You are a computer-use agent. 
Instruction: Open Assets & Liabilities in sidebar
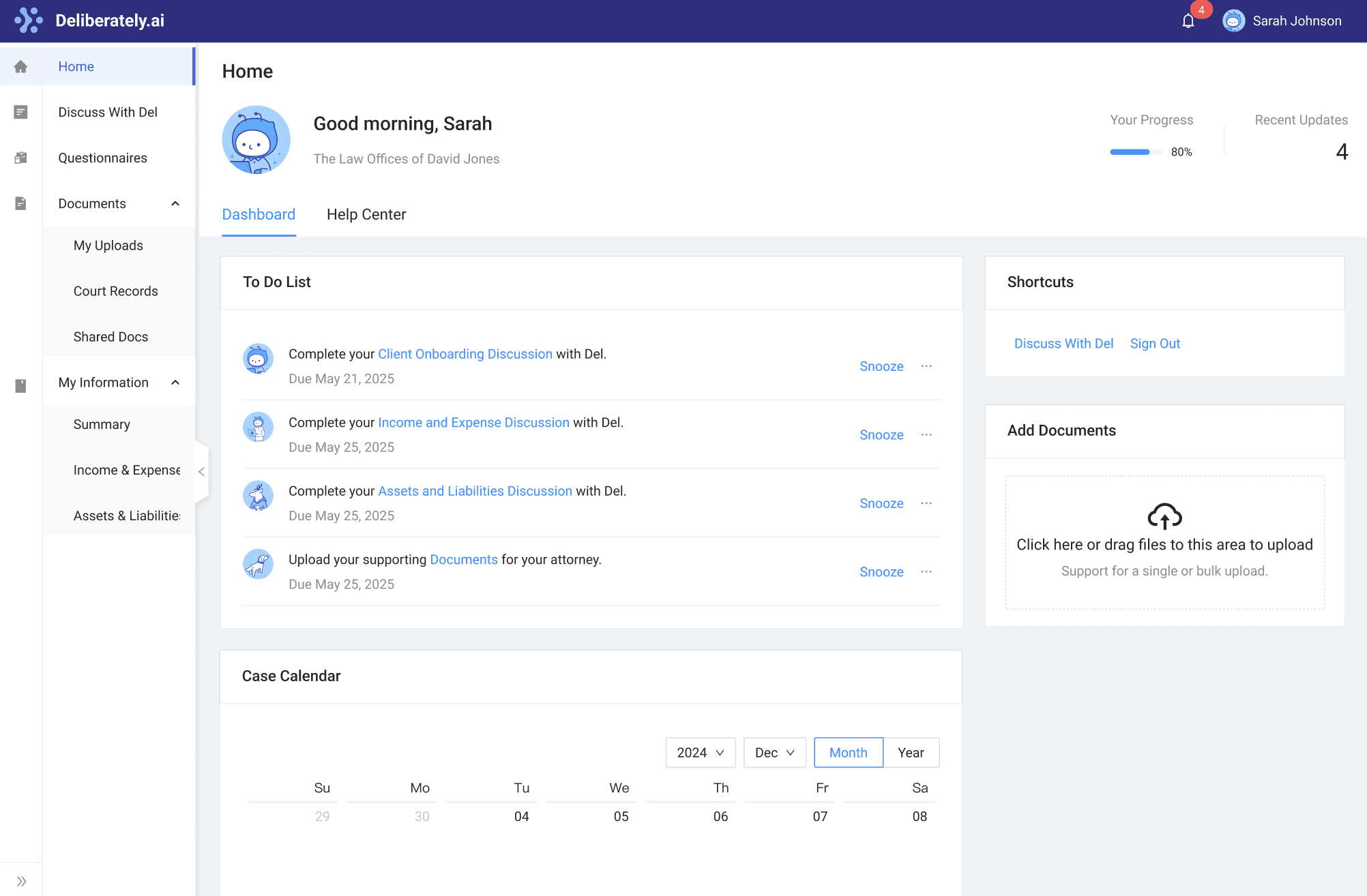click(127, 516)
